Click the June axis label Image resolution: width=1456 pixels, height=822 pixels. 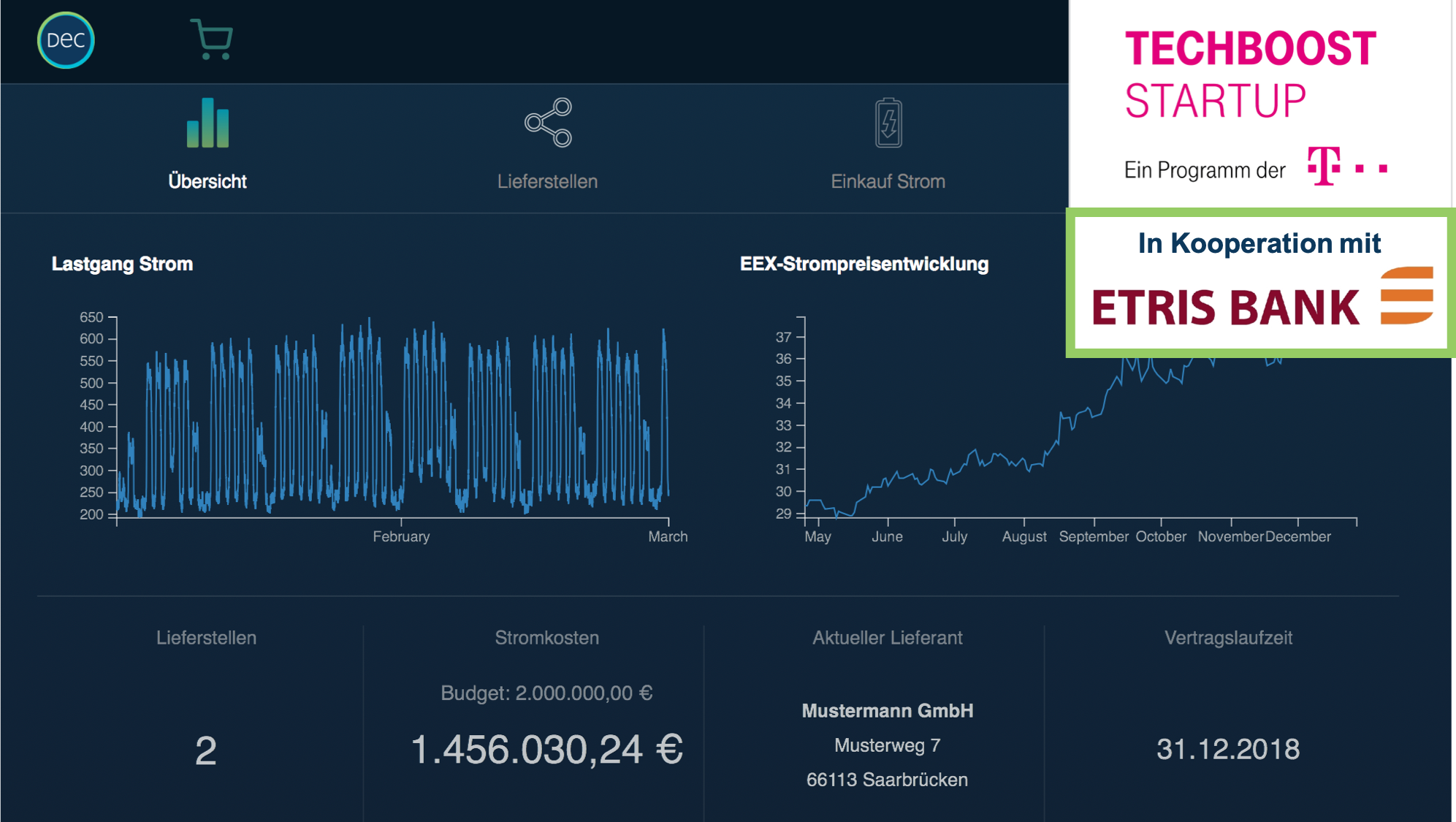[x=887, y=536]
